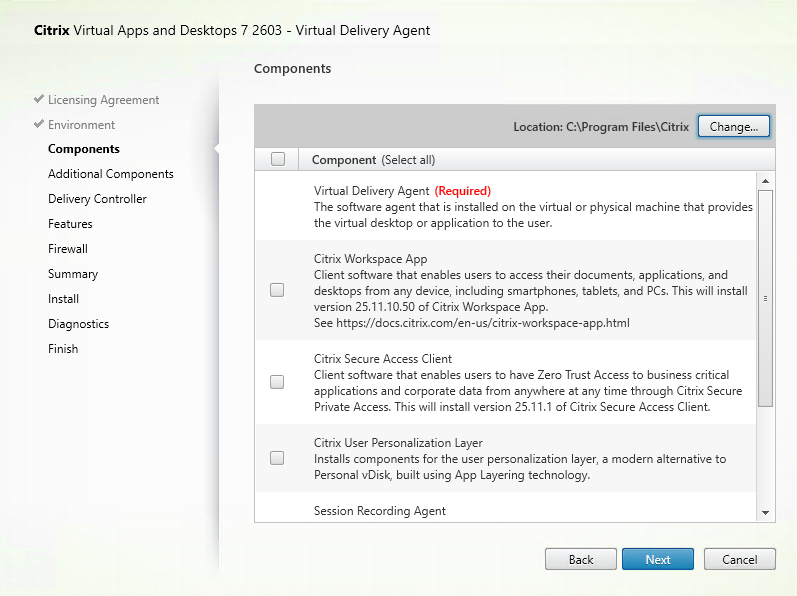Click the Environment checkmark icon
Screen dimensions: 797x596
39,124
